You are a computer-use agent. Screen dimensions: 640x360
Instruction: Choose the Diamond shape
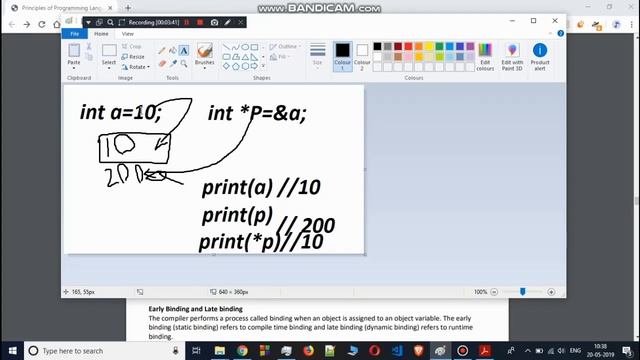pyautogui.click(x=226, y=66)
